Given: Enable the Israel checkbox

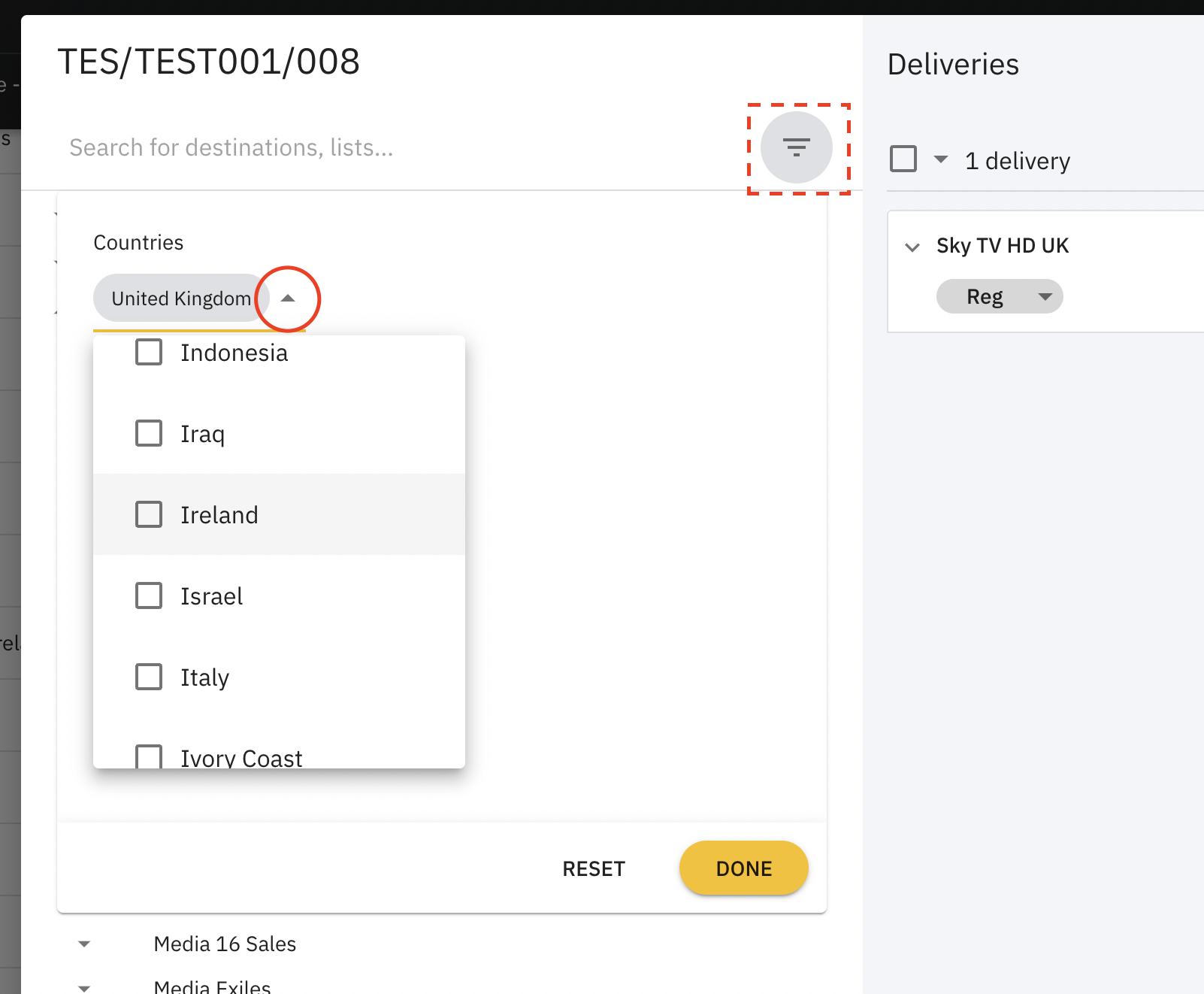Looking at the screenshot, I should point(149,595).
